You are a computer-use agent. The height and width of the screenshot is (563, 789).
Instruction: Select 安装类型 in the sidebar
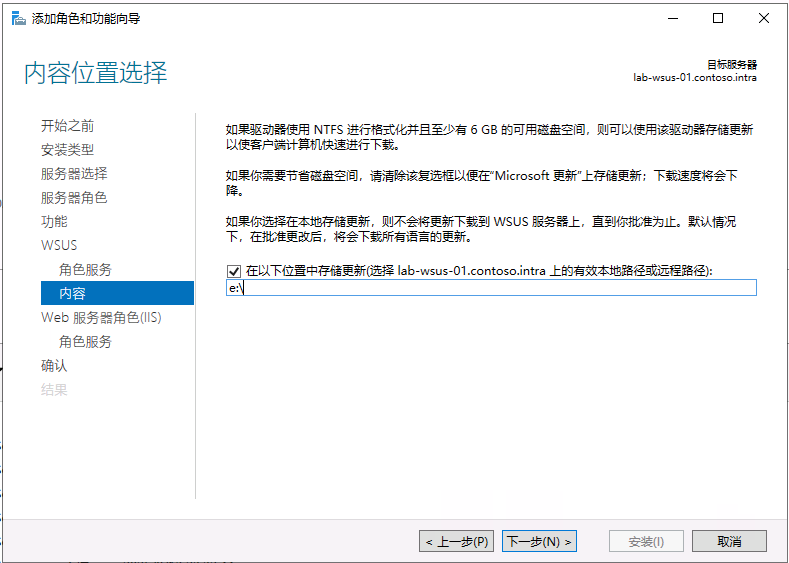pyautogui.click(x=67, y=149)
